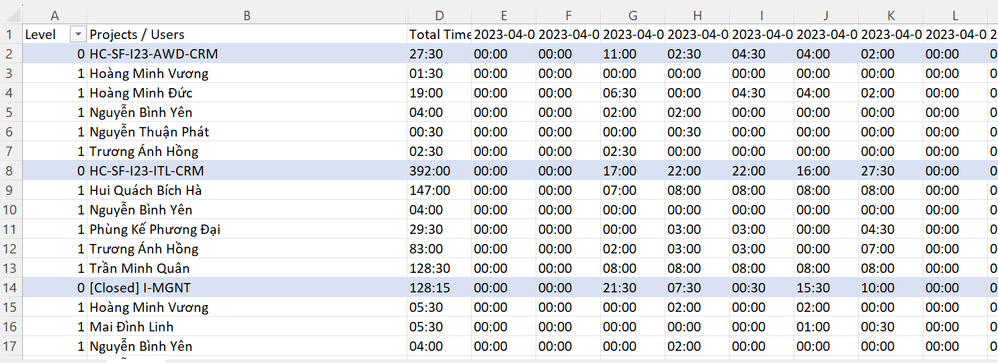
Task: Click the 128:15 total time cell
Action: (x=439, y=288)
